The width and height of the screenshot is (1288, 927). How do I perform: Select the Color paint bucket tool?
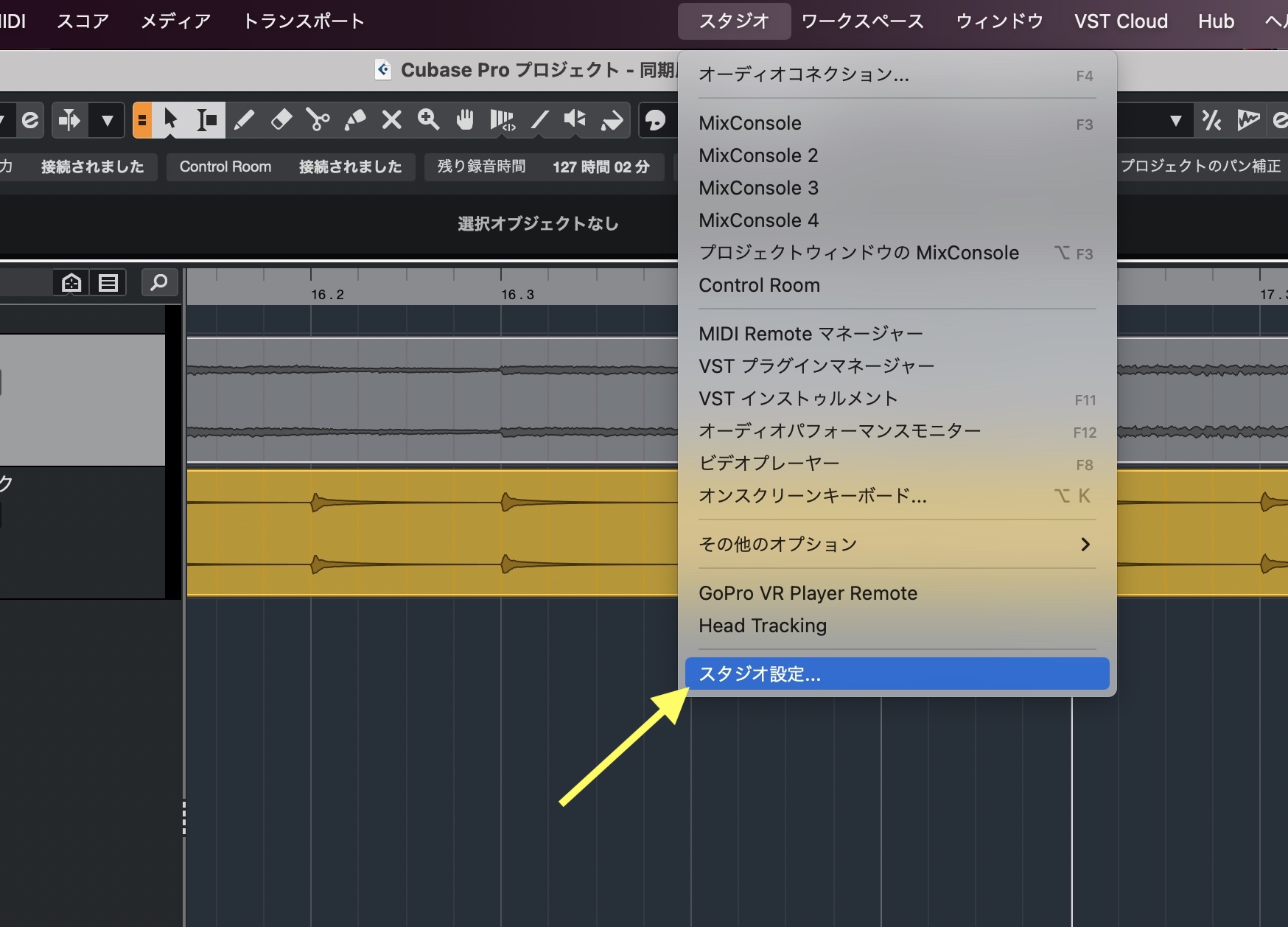click(612, 119)
